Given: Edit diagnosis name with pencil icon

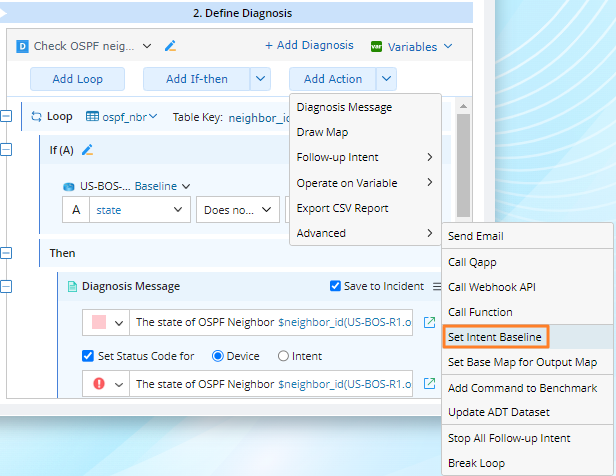Looking at the screenshot, I should [x=170, y=46].
